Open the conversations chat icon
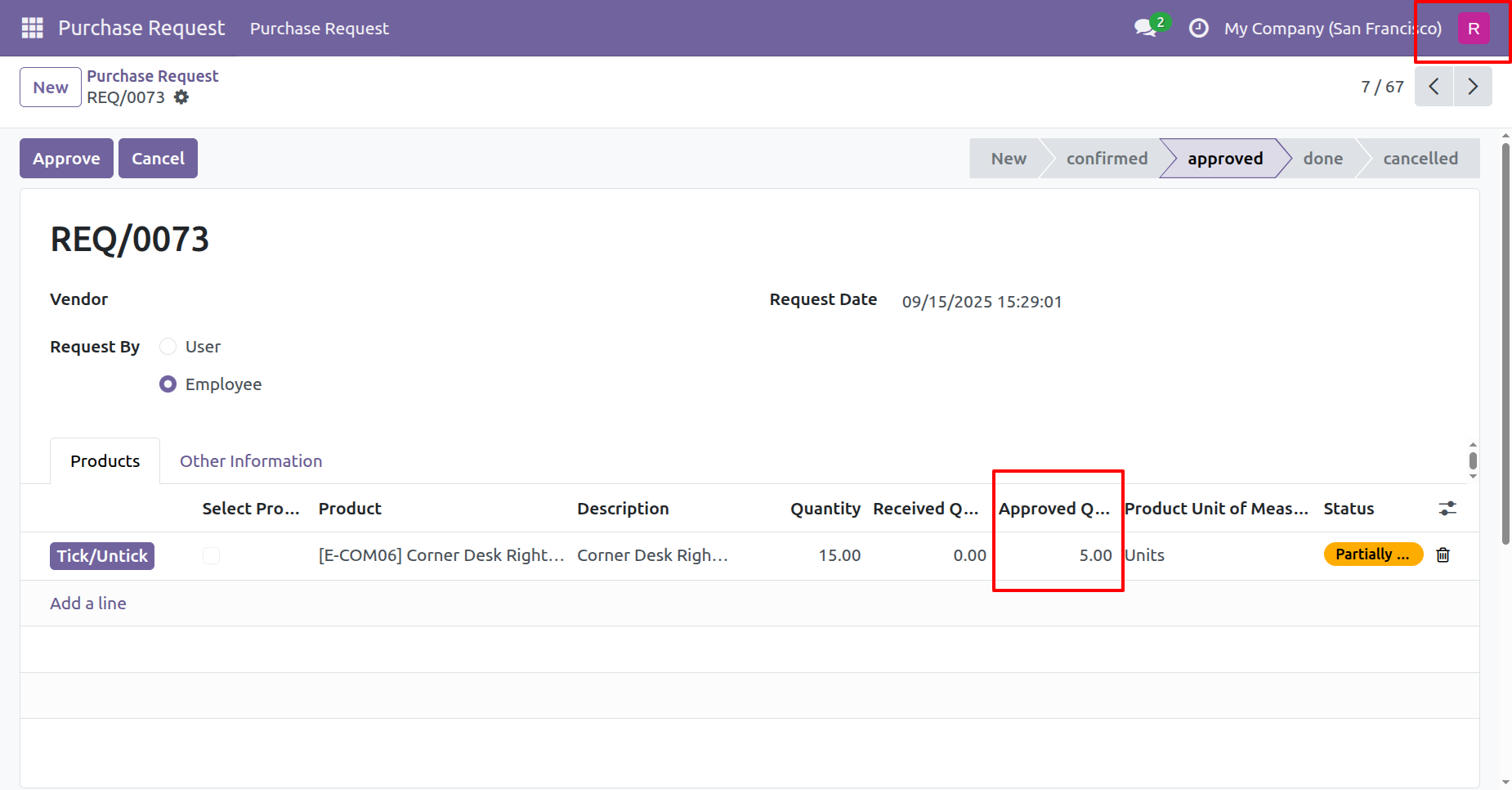The image size is (1512, 790). tap(1146, 28)
